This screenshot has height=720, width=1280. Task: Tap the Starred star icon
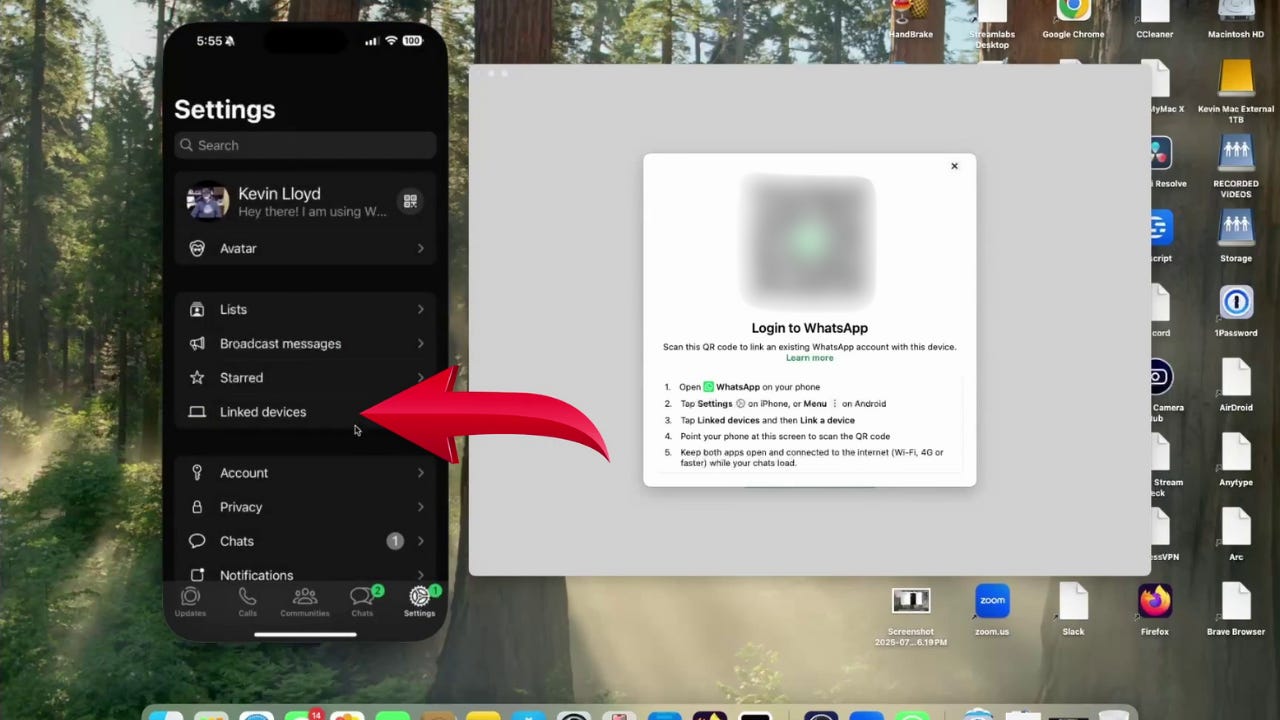pyautogui.click(x=197, y=377)
